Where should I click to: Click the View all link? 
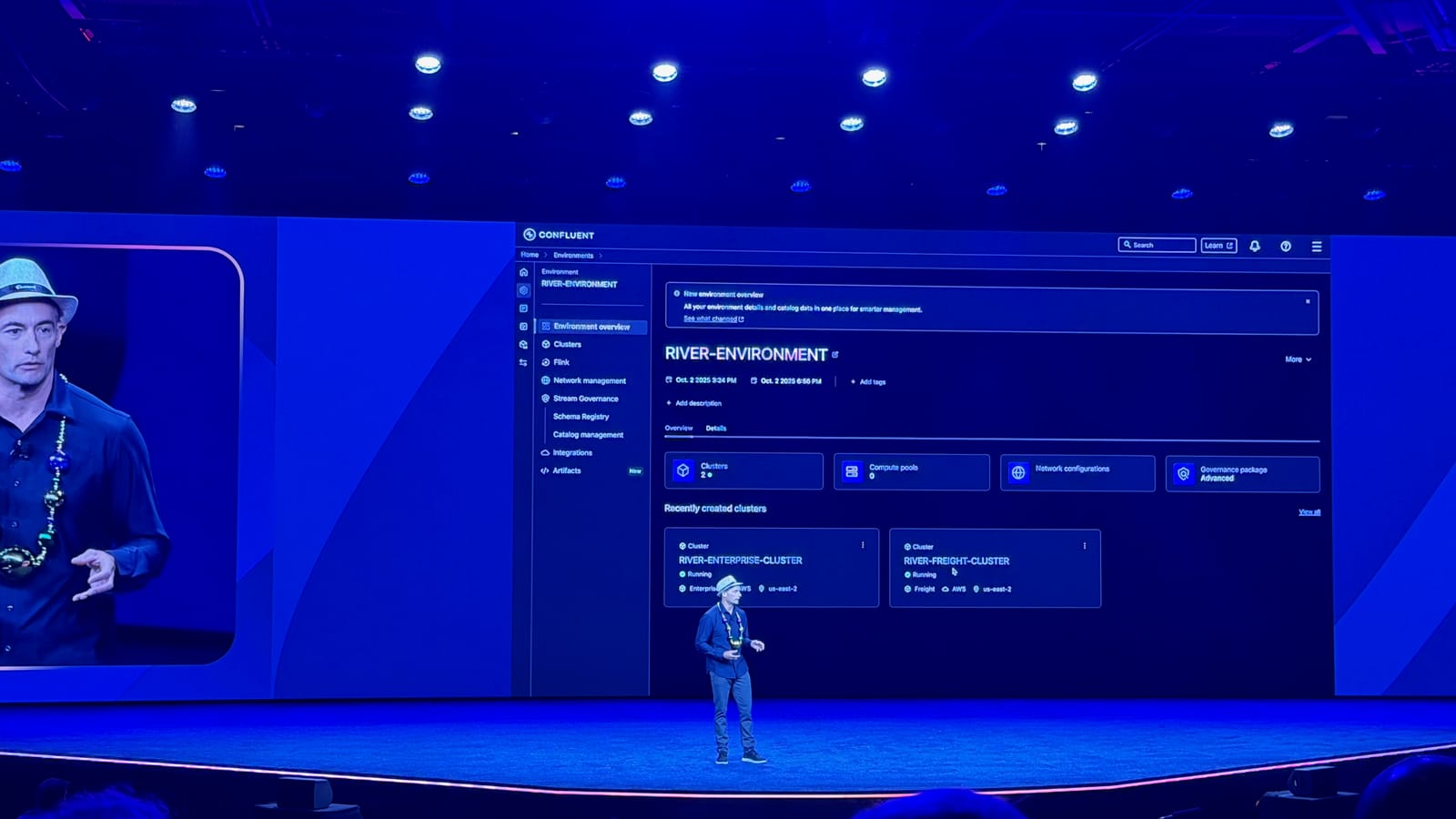[x=1309, y=512]
